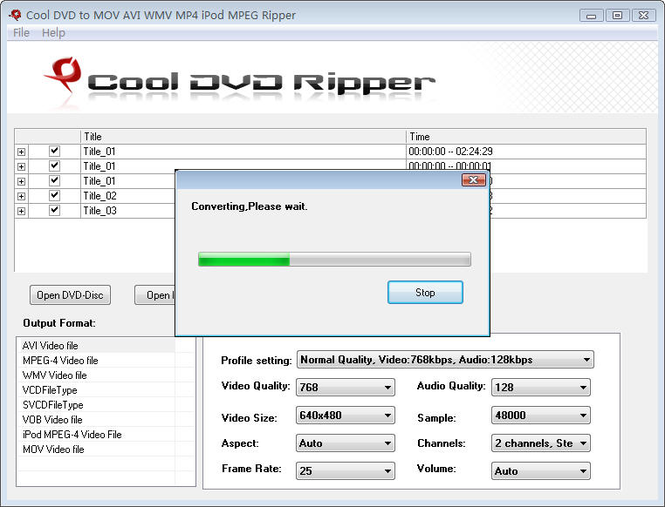Open the Volume dropdown
This screenshot has width=665, height=507.
540,471
